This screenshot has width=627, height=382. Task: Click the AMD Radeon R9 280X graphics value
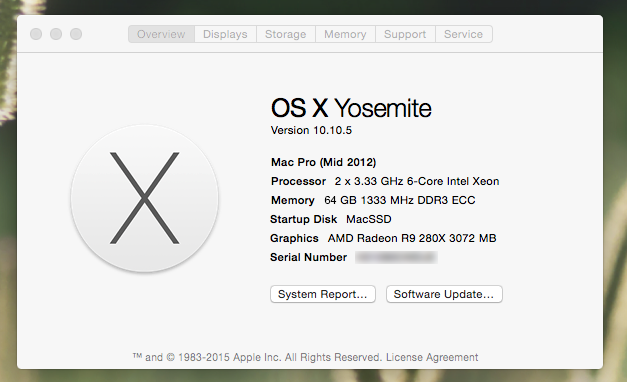point(412,238)
